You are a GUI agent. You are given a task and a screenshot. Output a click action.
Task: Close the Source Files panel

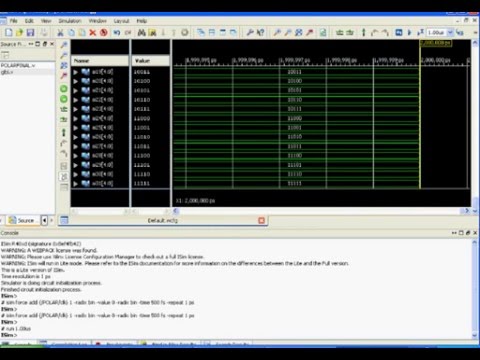pyautogui.click(x=52, y=44)
